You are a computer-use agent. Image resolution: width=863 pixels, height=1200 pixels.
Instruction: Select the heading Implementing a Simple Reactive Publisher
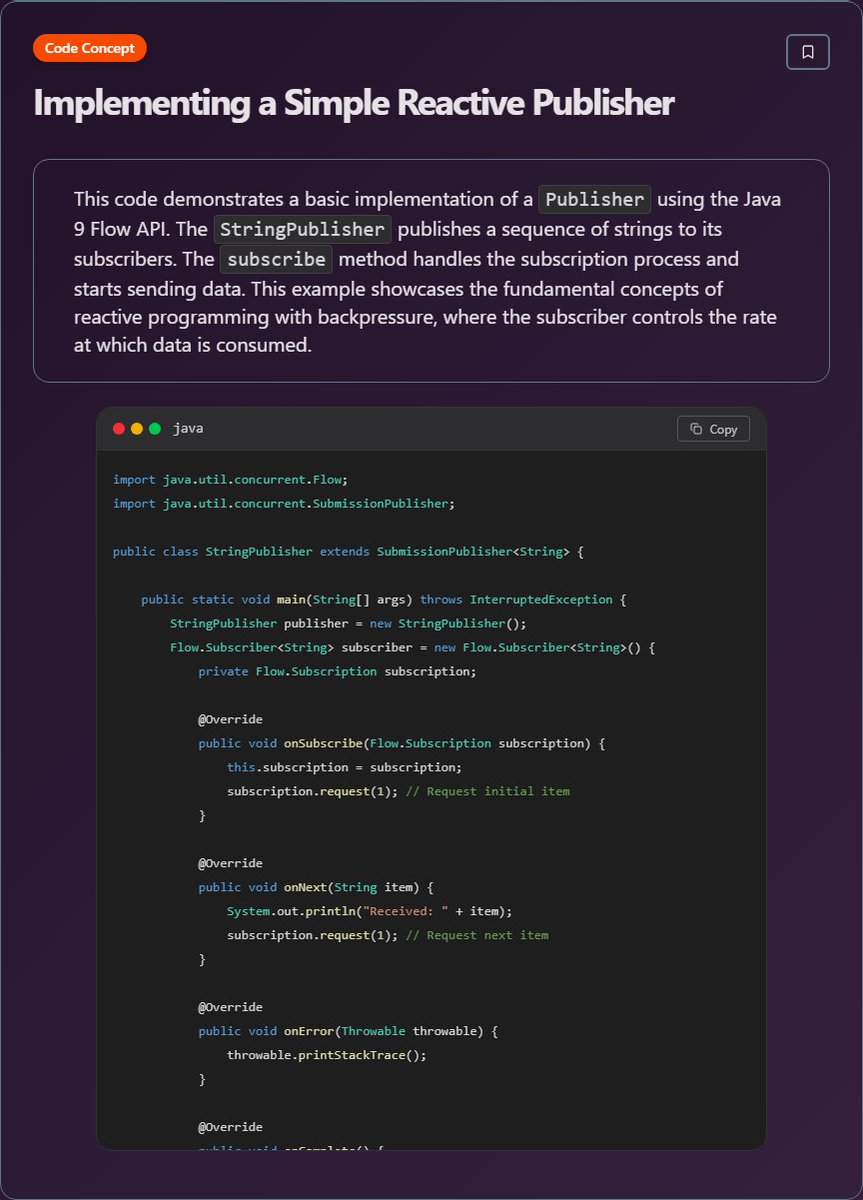tap(354, 103)
